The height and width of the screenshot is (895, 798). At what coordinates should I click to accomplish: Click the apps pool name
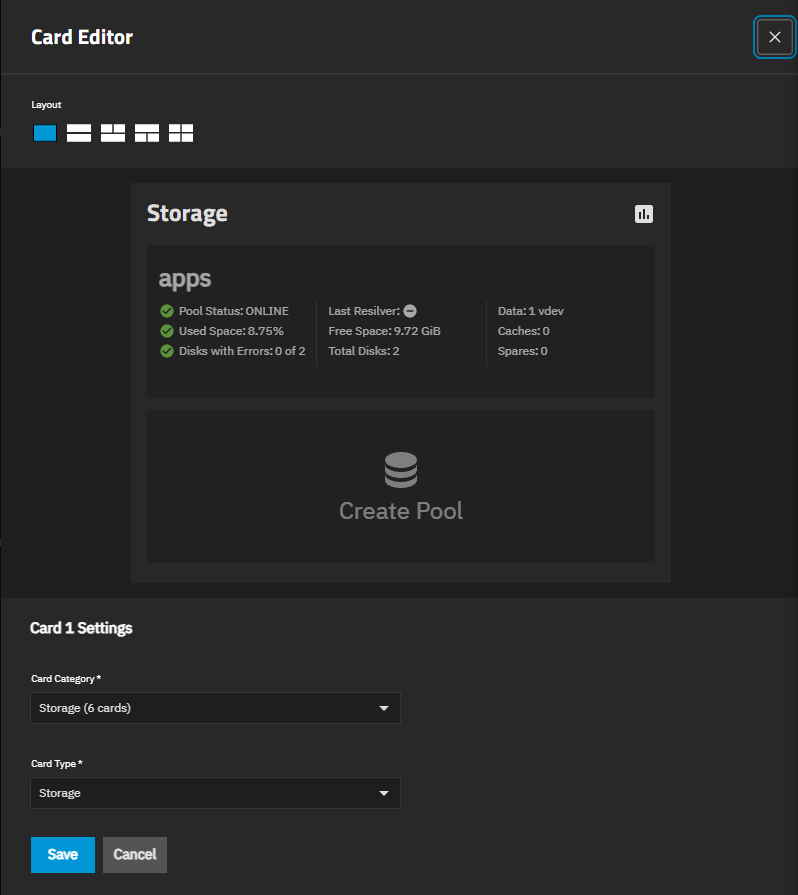tap(185, 279)
